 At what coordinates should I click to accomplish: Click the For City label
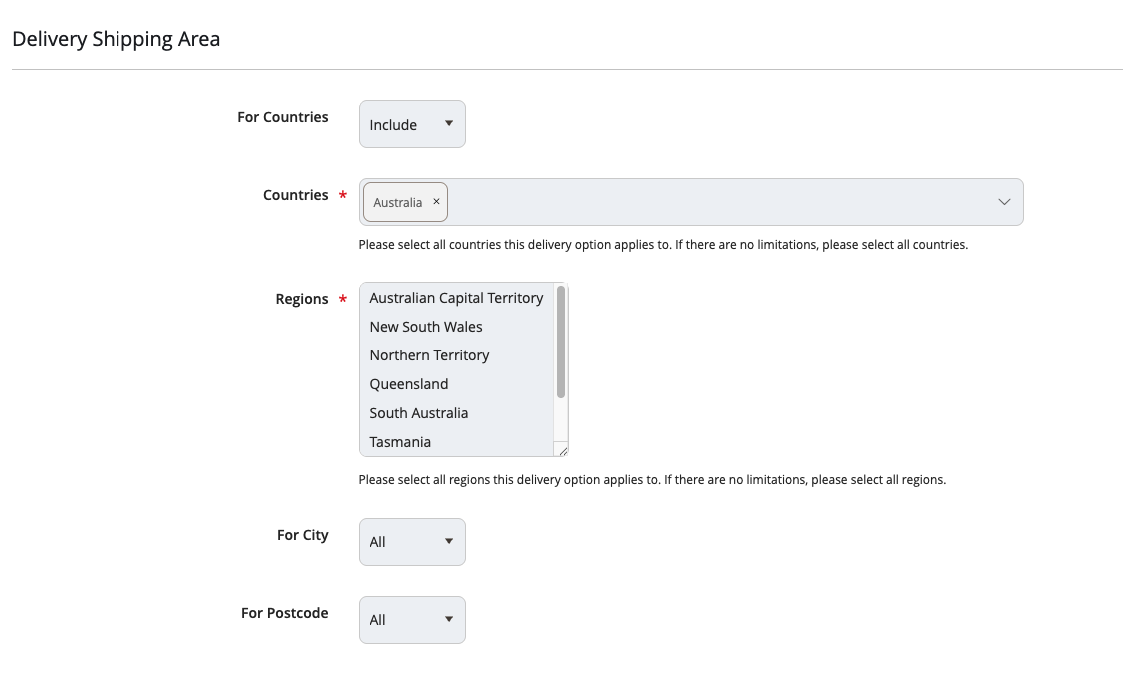click(x=302, y=535)
